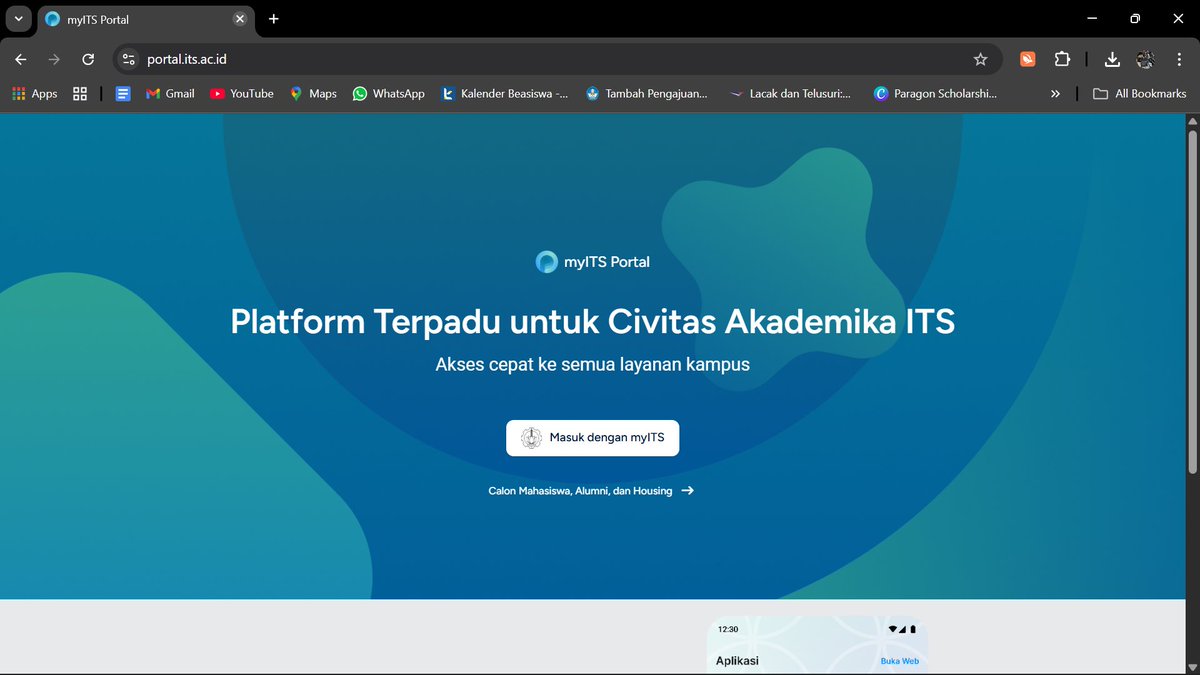Click the heading Platform Terpadu untuk Civitas Akademika ITS

[x=593, y=322]
